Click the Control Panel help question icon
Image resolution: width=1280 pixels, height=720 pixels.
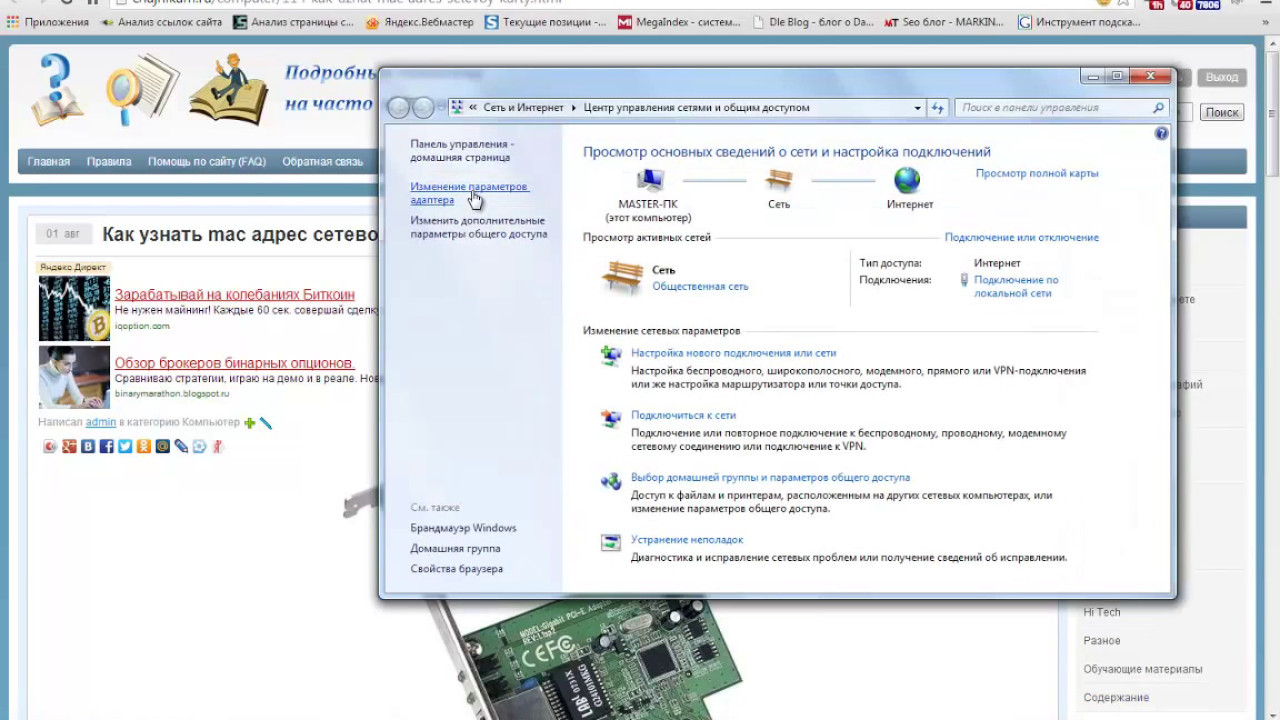(1161, 133)
